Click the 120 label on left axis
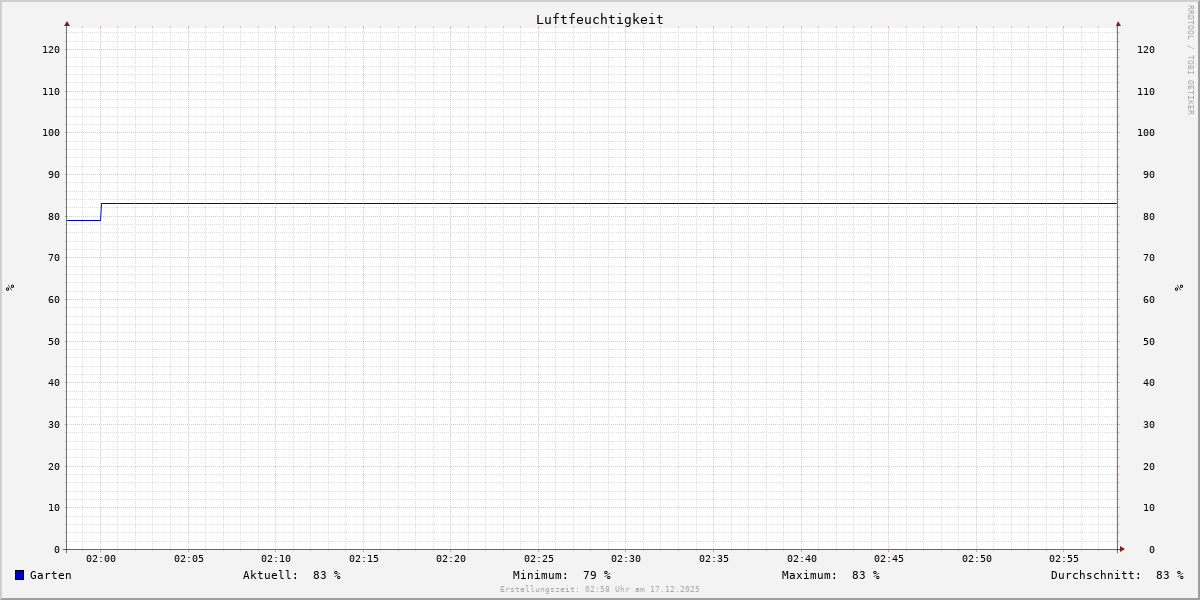Image resolution: width=1200 pixels, height=600 pixels. (51, 49)
